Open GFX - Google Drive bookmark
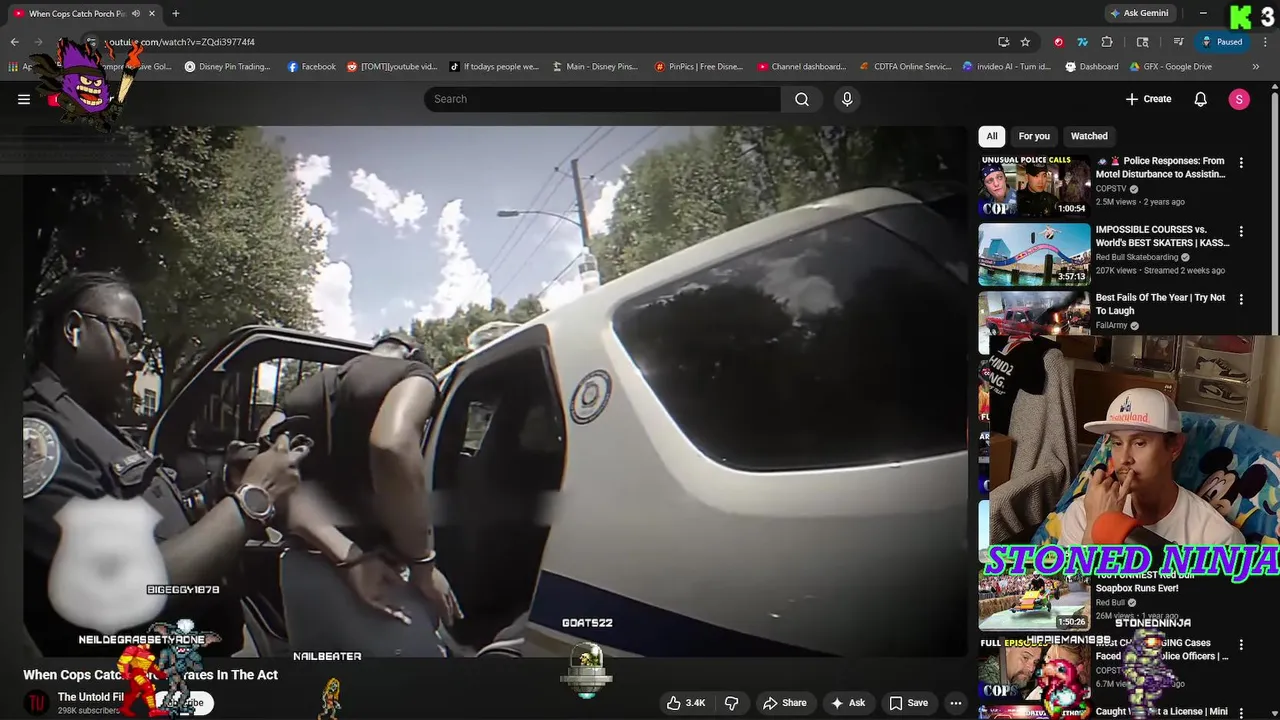This screenshot has width=1280, height=720. 1171,67
